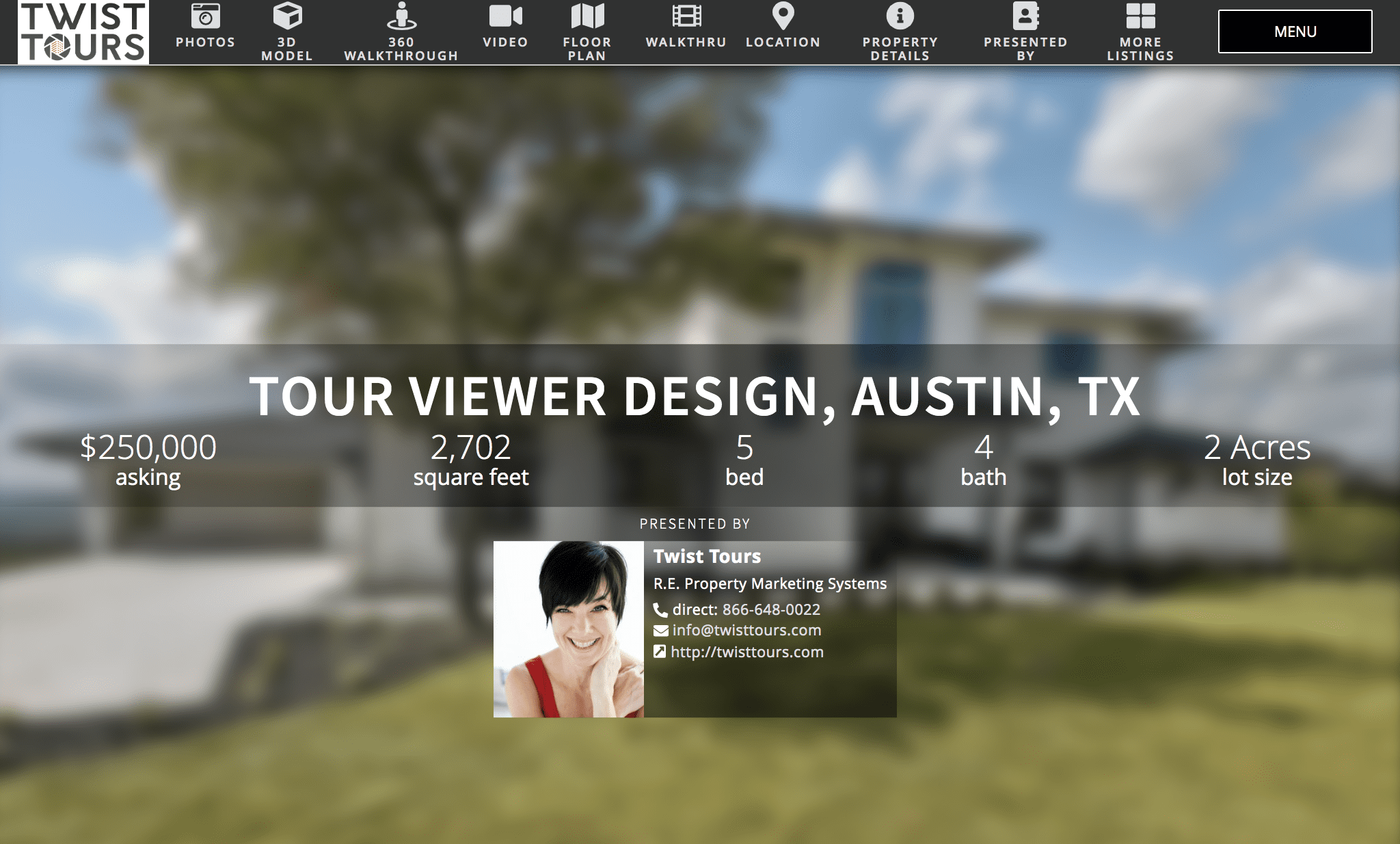
Task: View the Floor Plan map icon
Action: 587,16
